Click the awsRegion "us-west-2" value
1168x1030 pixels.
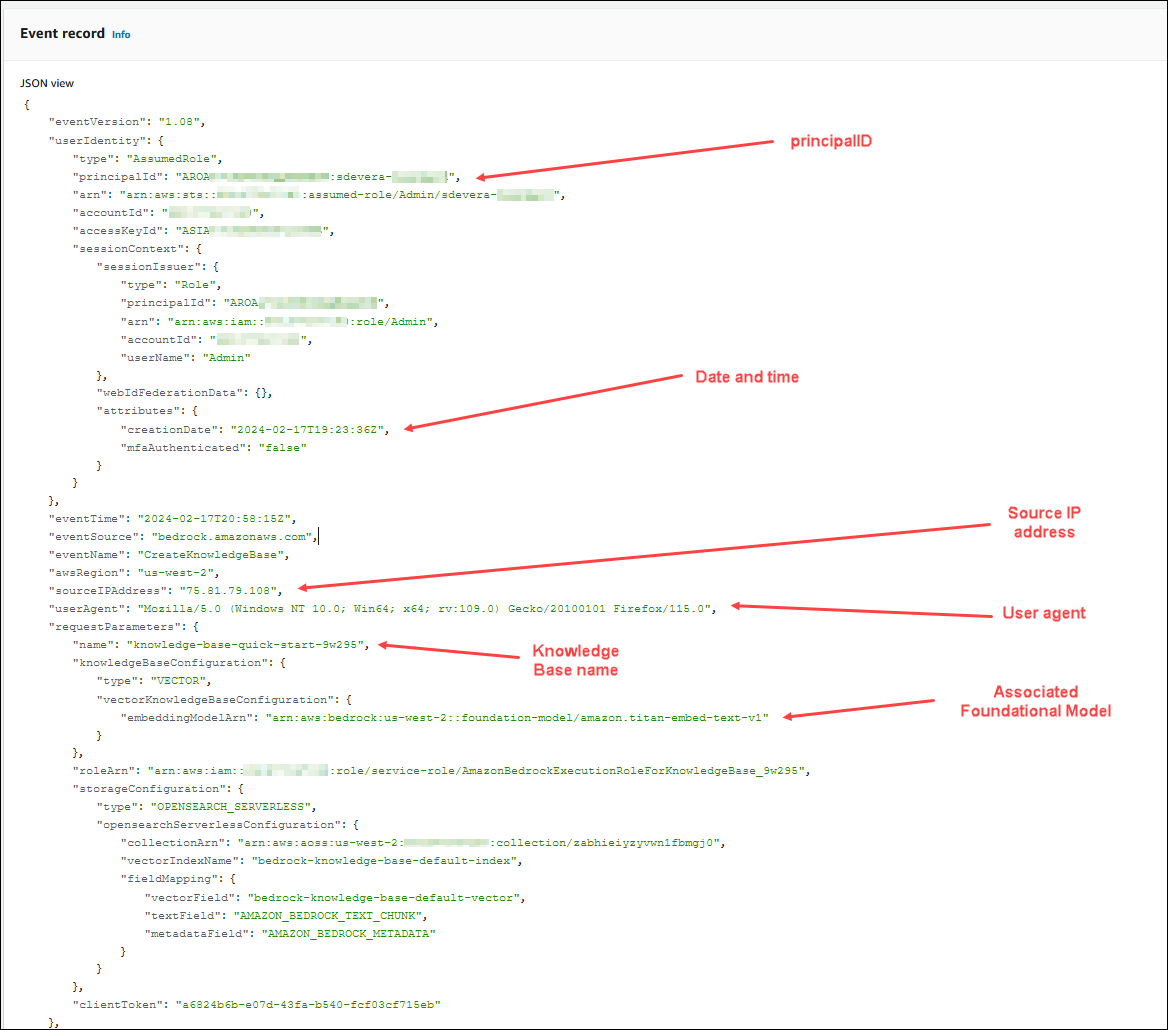point(176,573)
